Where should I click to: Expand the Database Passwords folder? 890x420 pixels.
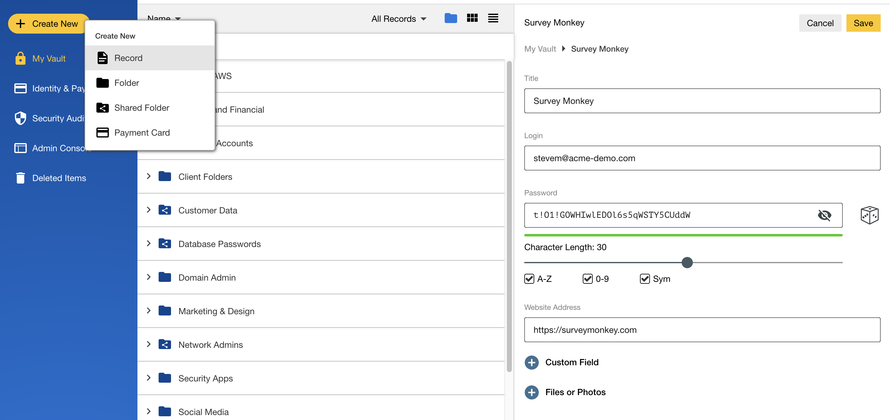(x=149, y=243)
